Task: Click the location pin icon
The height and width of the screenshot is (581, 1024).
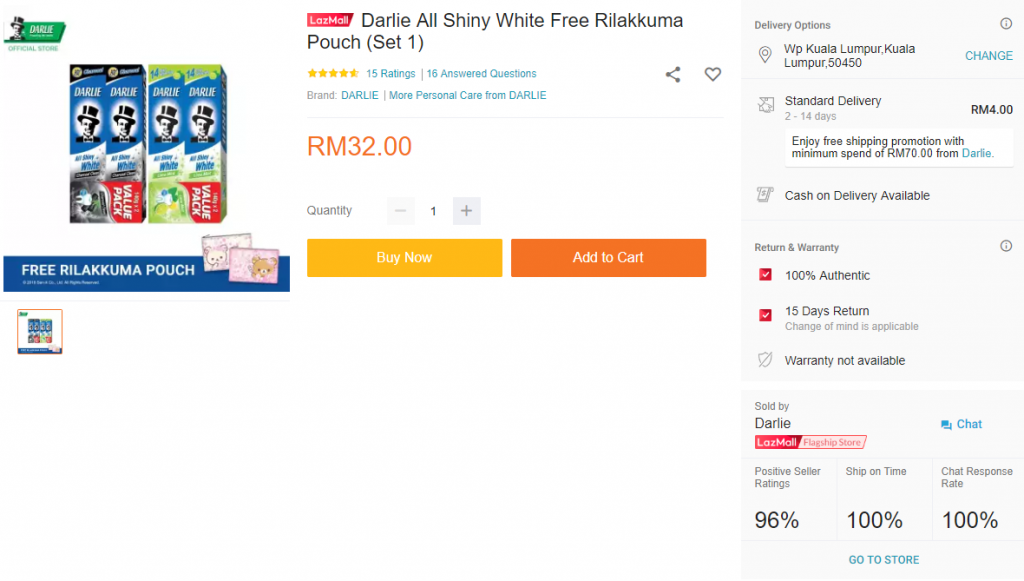Action: pyautogui.click(x=765, y=55)
